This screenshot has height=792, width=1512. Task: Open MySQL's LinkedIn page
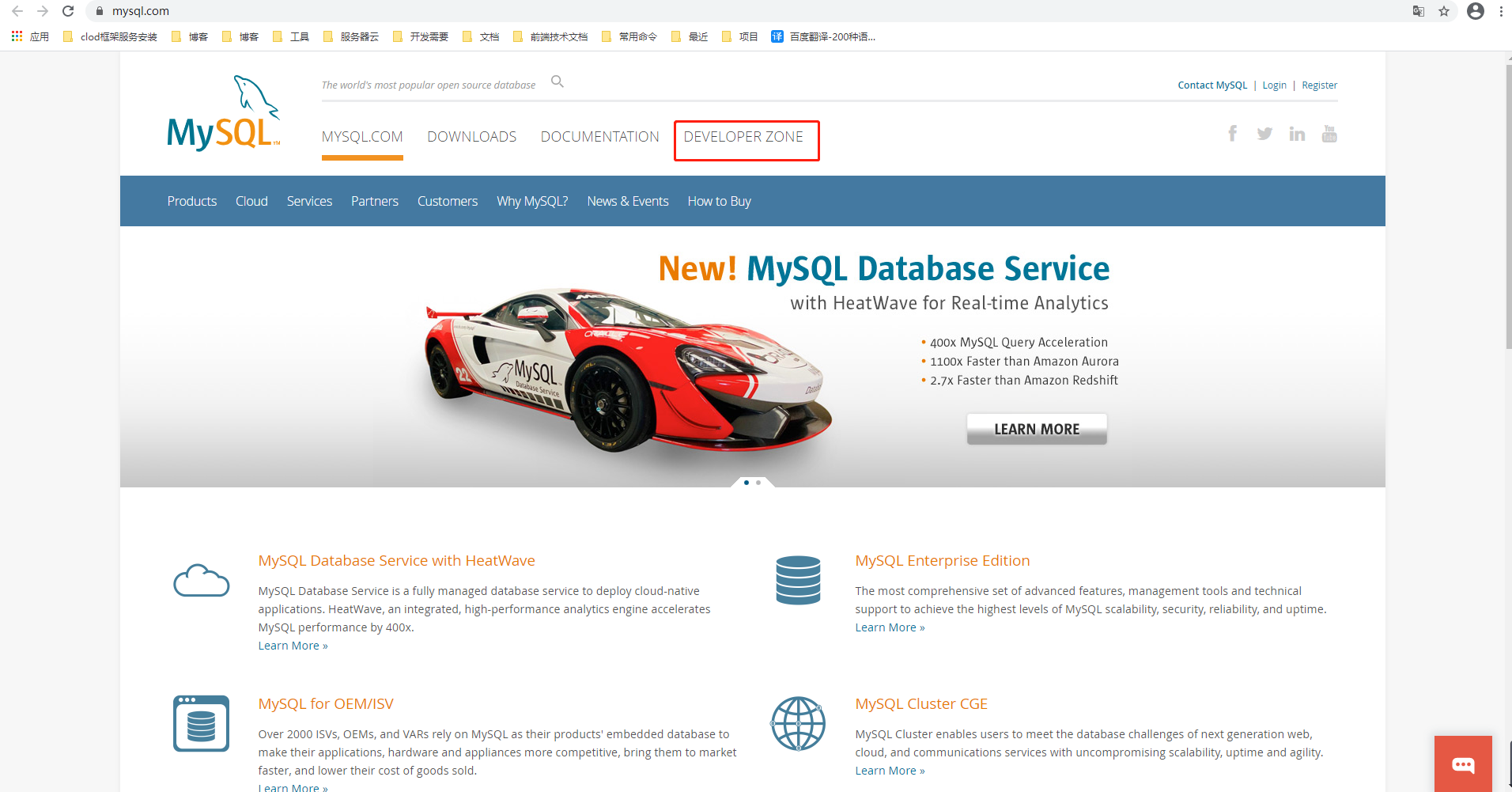[1297, 133]
